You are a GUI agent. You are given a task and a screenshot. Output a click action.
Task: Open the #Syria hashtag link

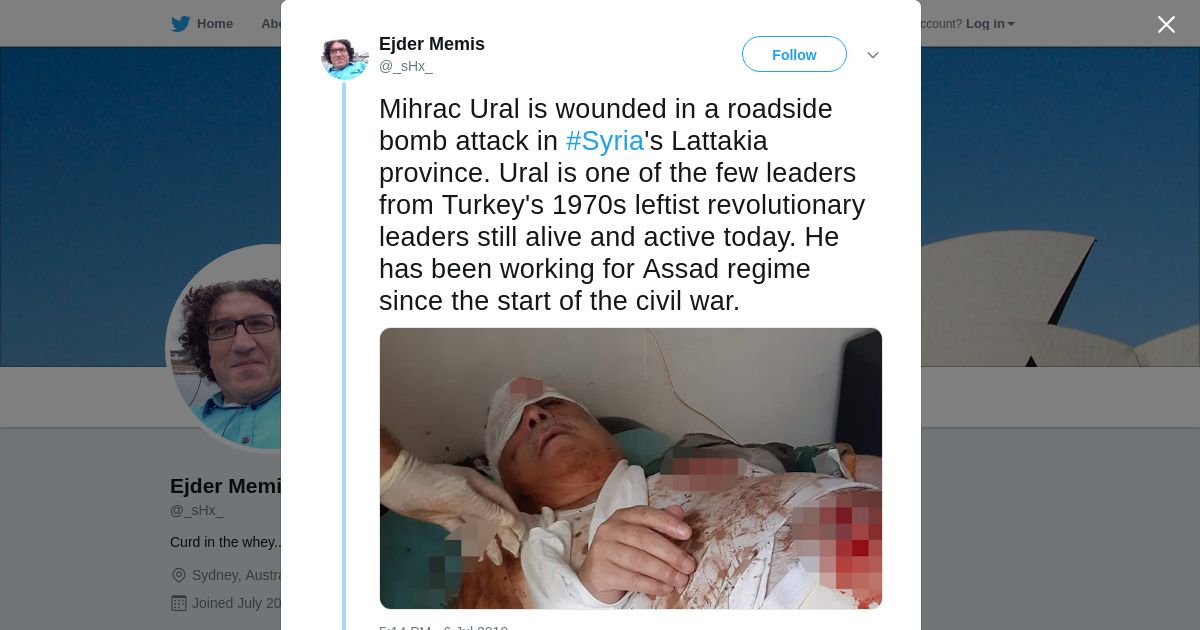click(605, 141)
